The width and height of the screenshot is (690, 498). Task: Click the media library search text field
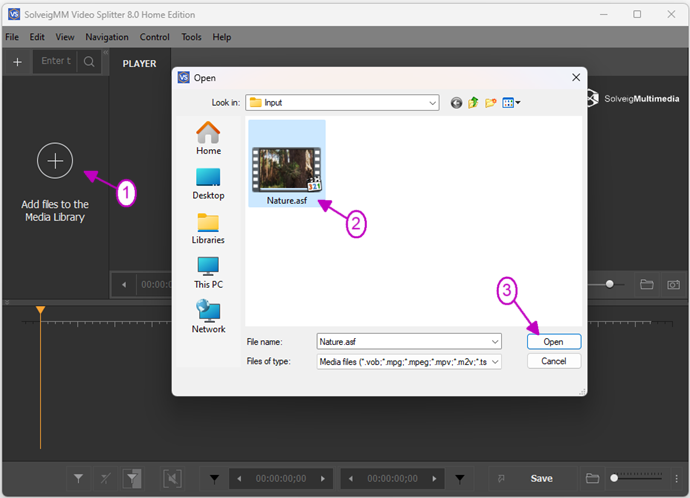pyautogui.click(x=55, y=61)
